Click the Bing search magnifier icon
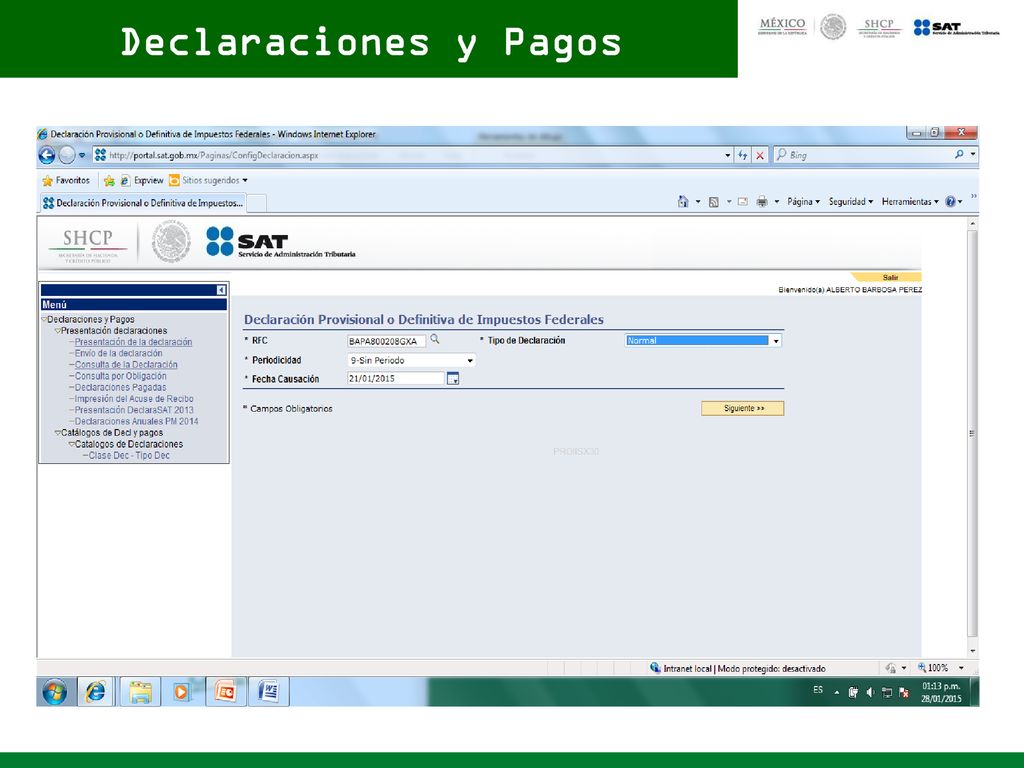The width and height of the screenshot is (1024, 768). click(x=959, y=155)
